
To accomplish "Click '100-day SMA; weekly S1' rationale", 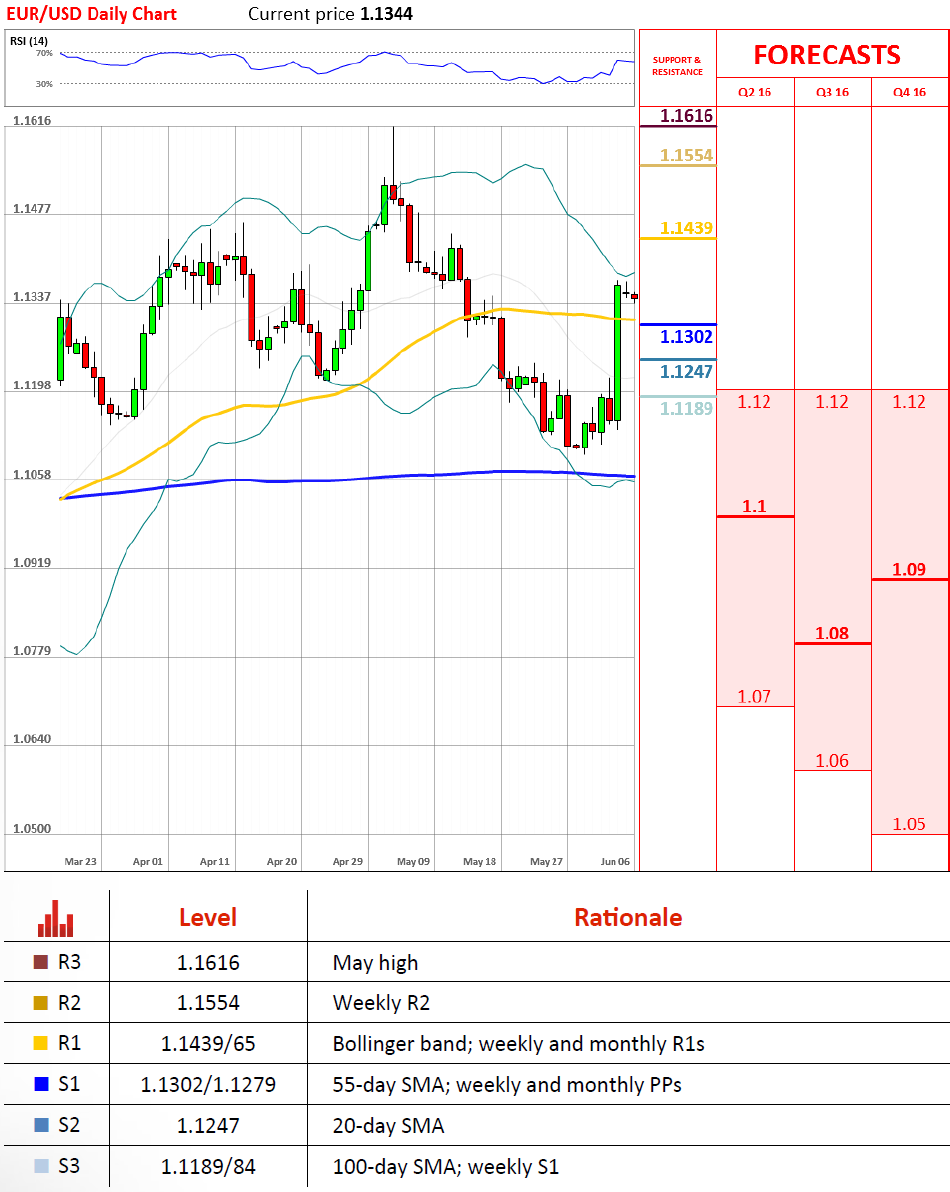I will (446, 1167).
